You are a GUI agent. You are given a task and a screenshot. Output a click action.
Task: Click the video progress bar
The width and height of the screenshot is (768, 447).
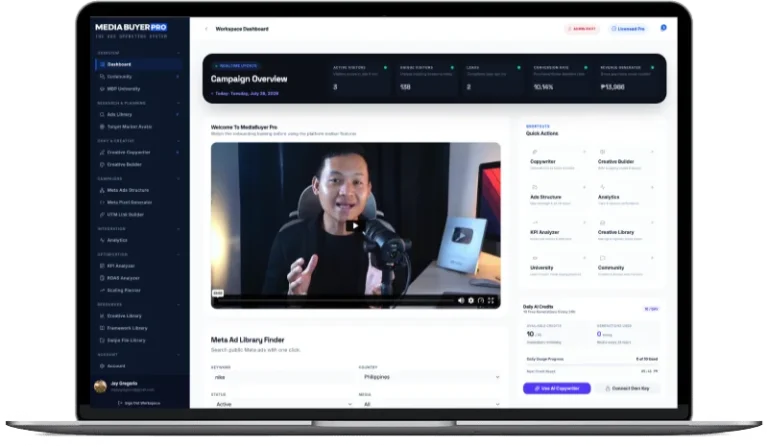point(336,301)
